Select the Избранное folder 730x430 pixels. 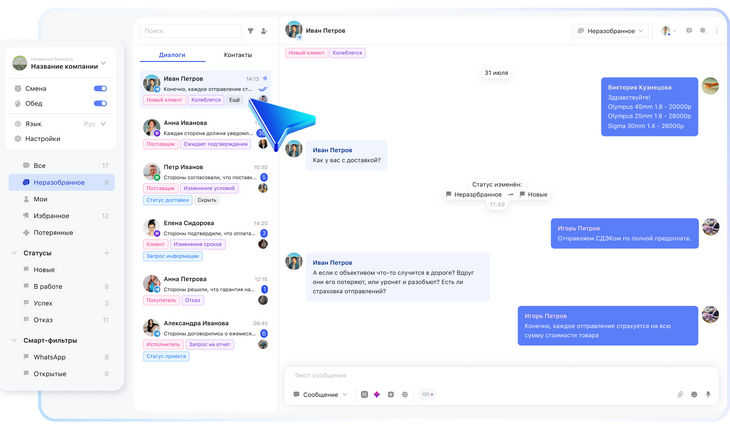tap(61, 216)
